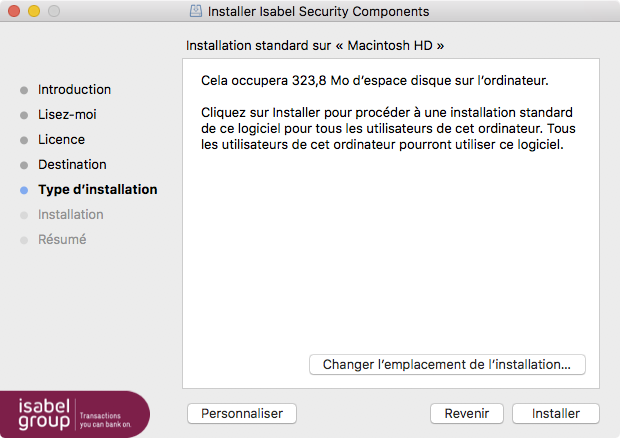Open the Personnaliser options

242,413
